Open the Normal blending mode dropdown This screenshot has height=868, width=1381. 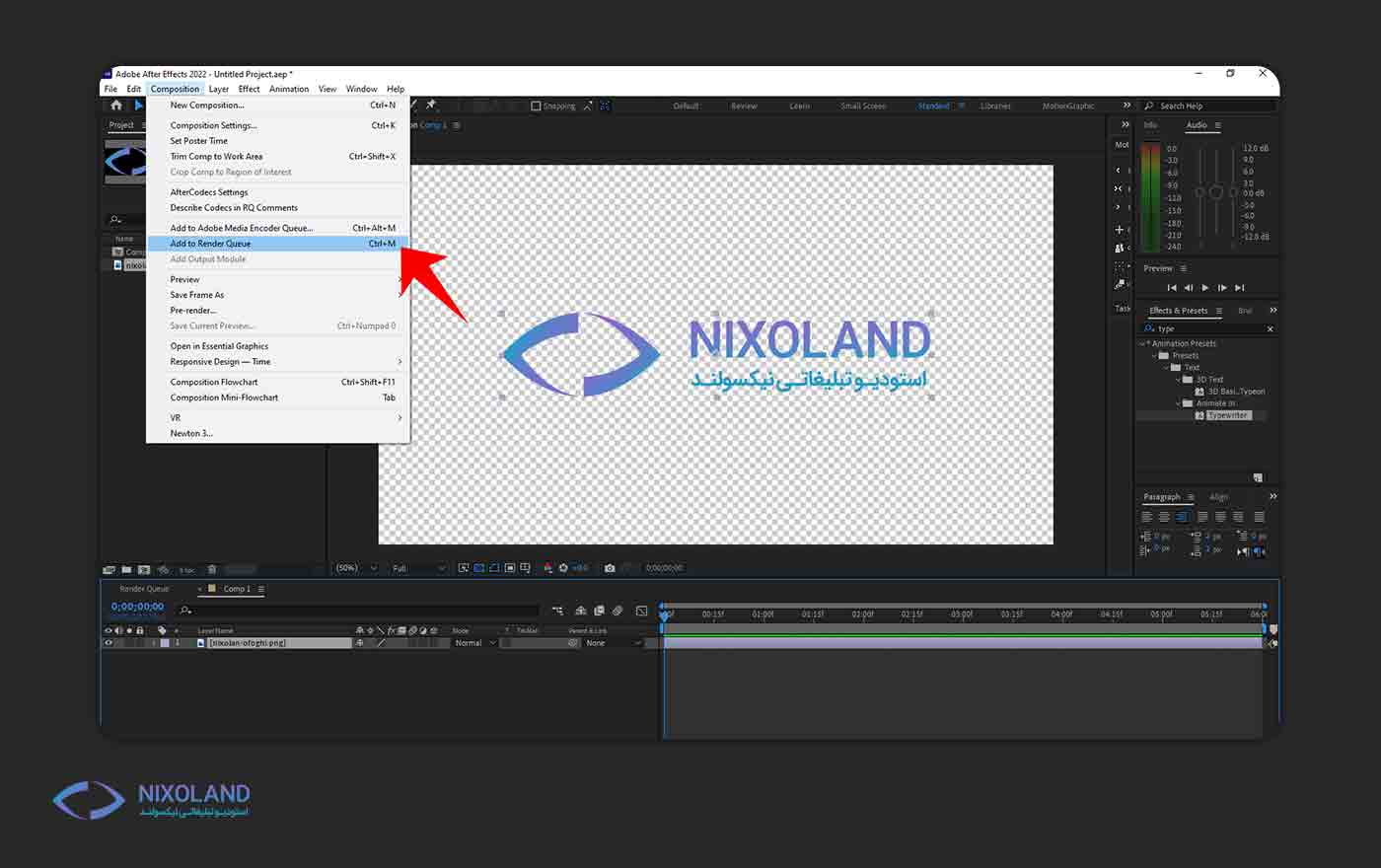[x=474, y=643]
